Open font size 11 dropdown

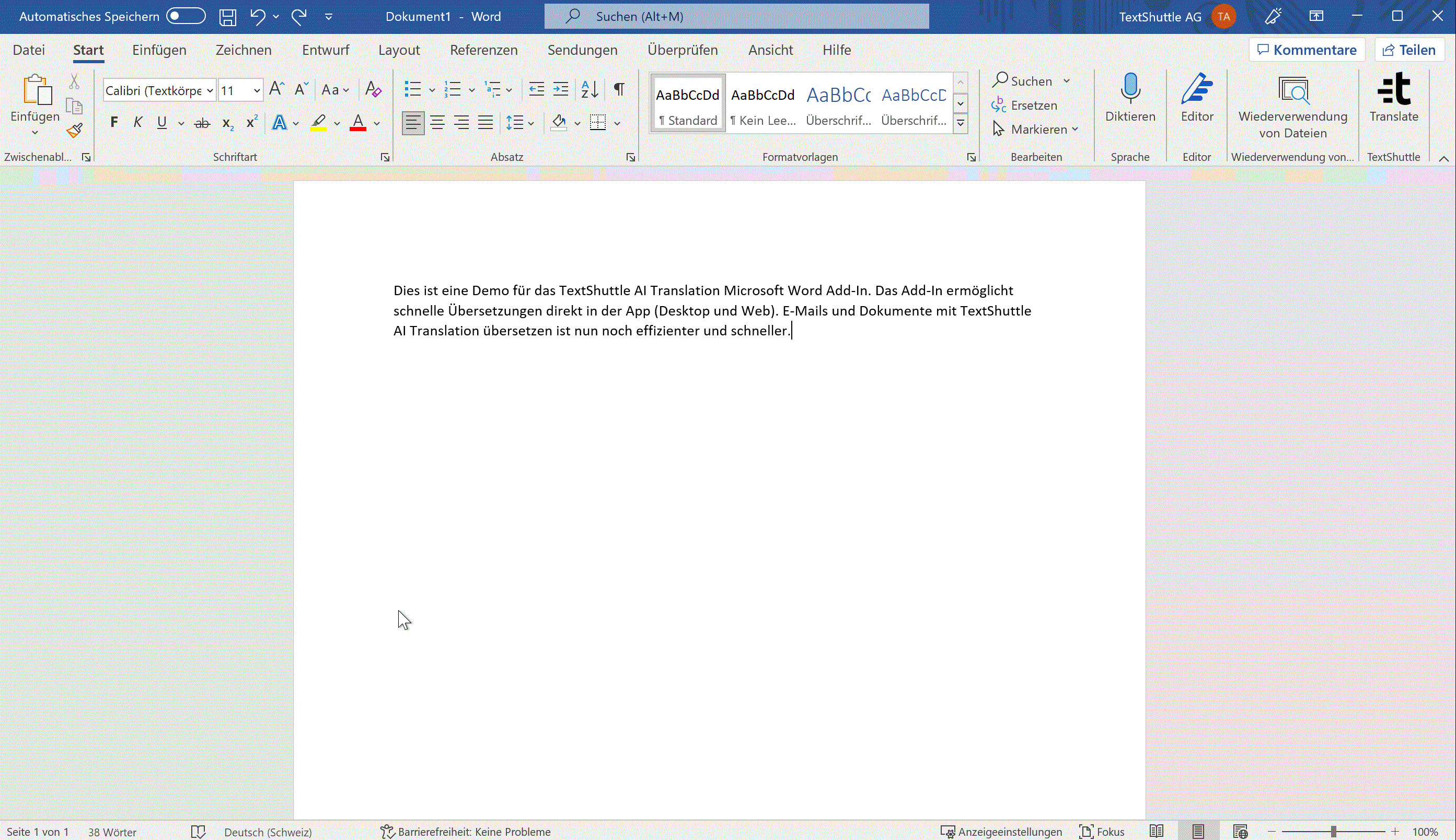257,90
